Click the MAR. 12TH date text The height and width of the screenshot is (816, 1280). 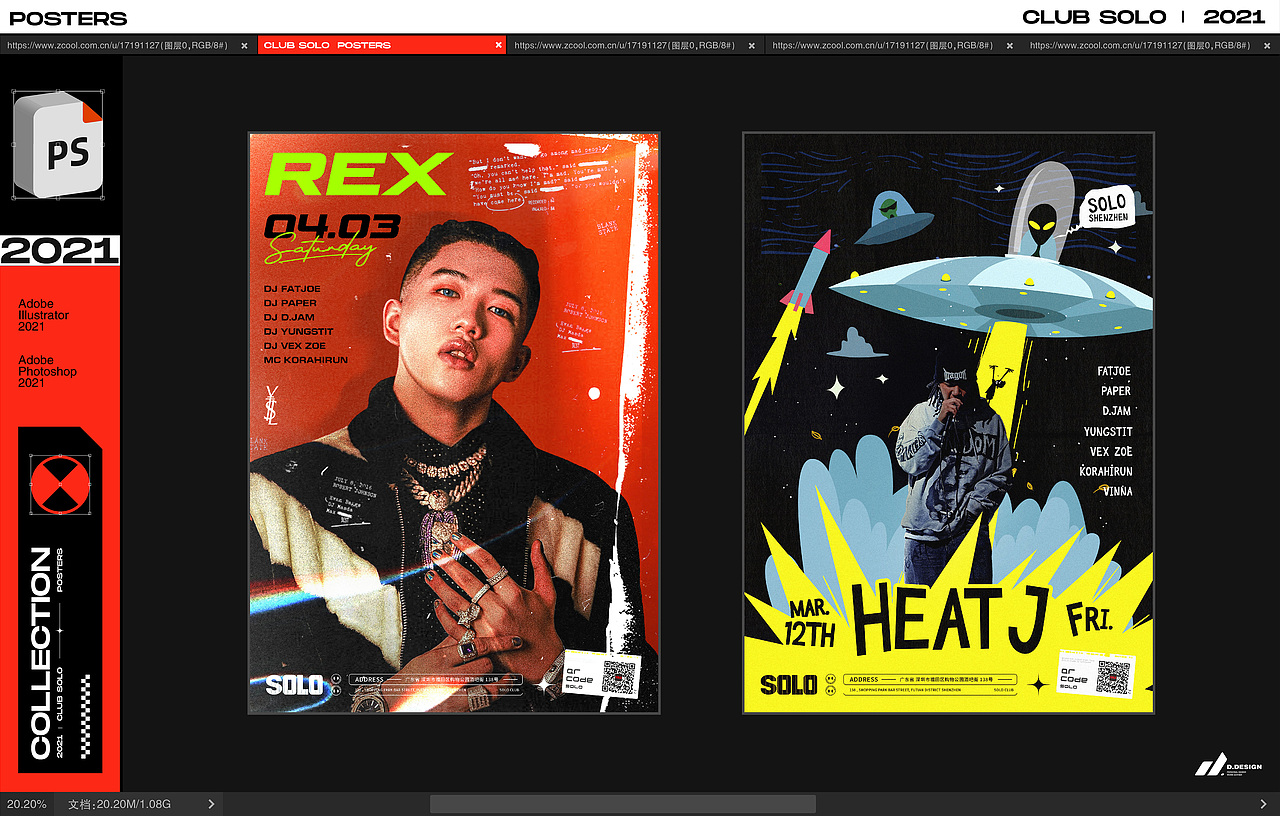tap(812, 623)
